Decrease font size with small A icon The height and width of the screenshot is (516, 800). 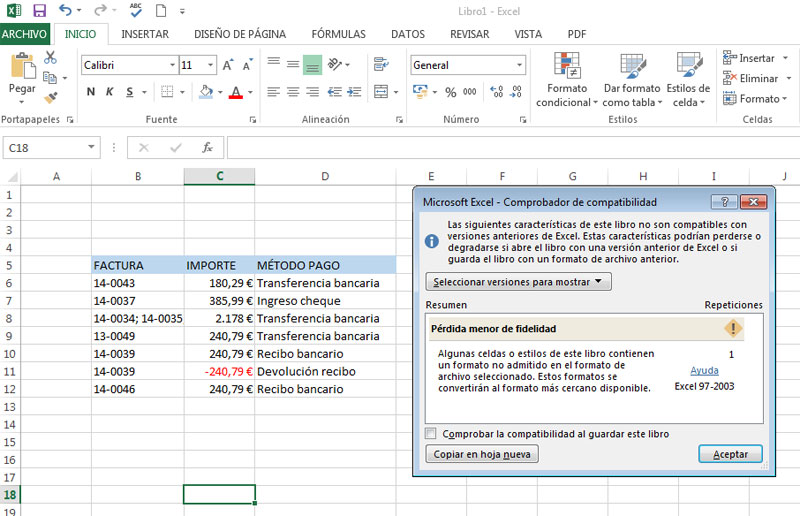[248, 65]
